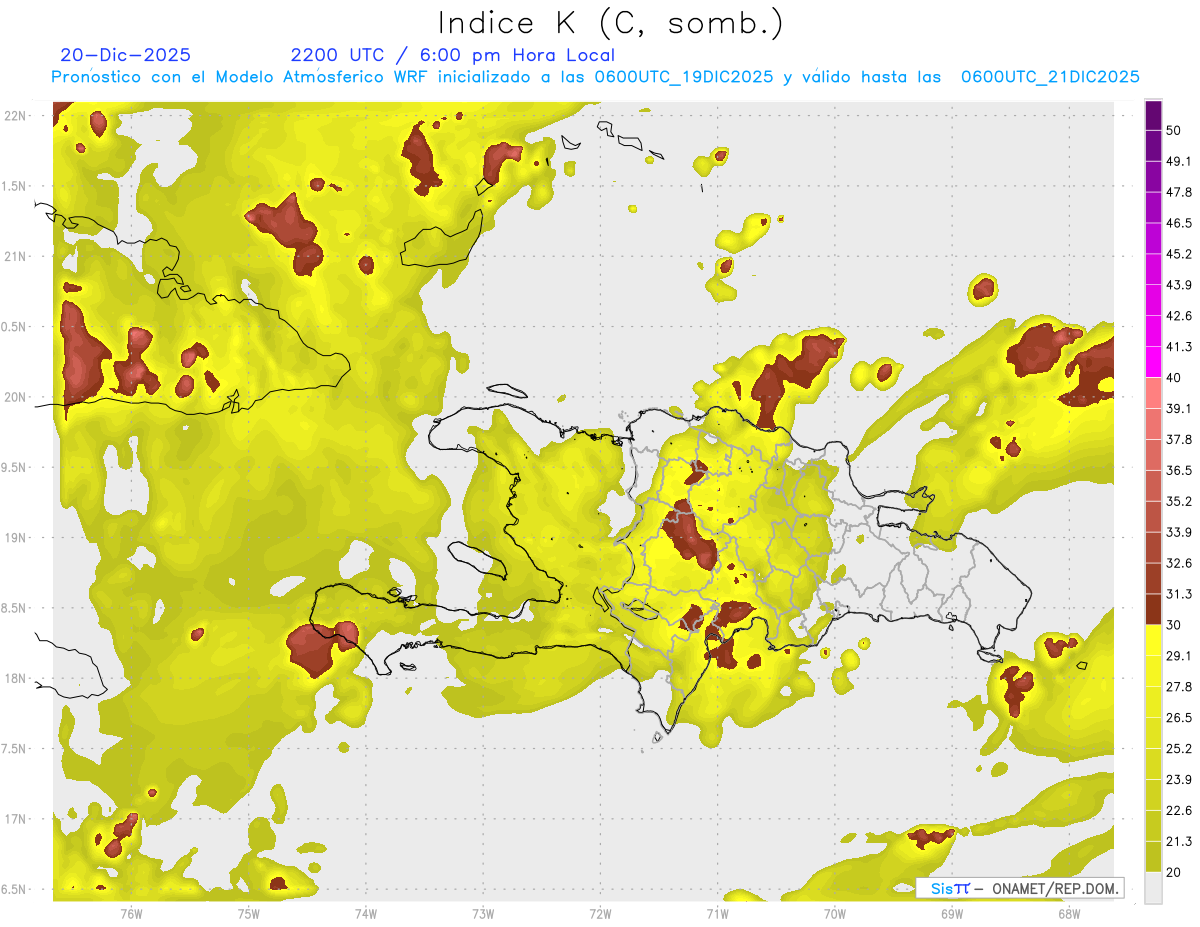Click the colorbar value '39.1'

point(1179,408)
